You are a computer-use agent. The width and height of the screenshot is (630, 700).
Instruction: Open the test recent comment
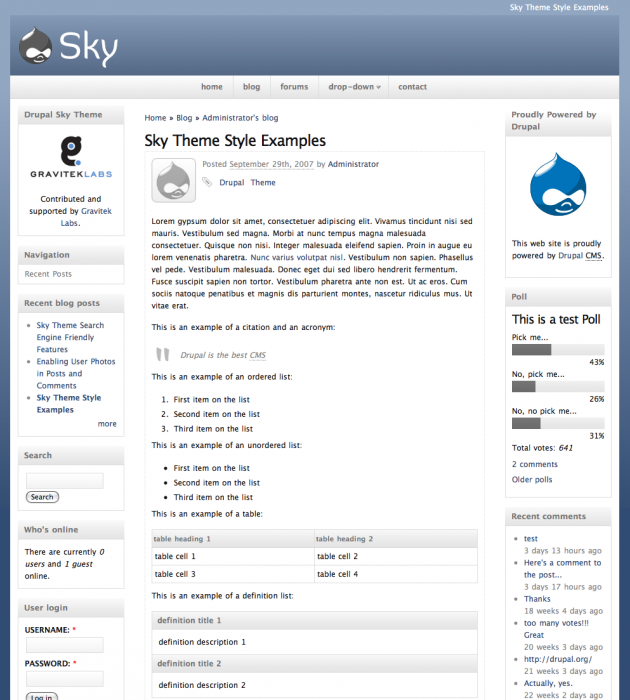coord(530,539)
